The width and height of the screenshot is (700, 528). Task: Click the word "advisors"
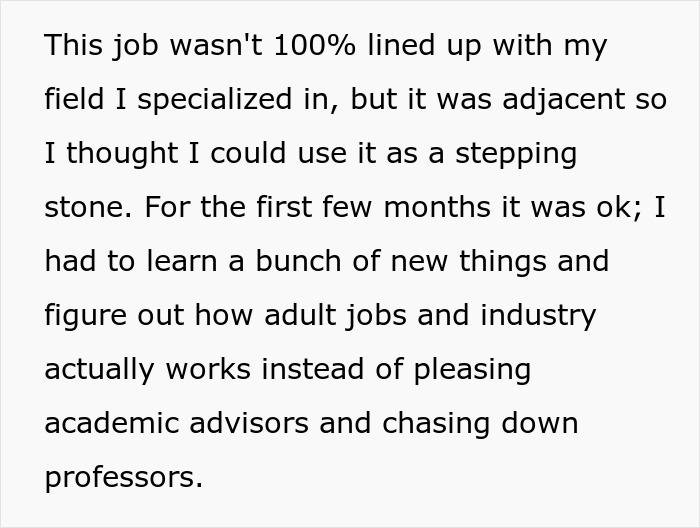click(255, 423)
